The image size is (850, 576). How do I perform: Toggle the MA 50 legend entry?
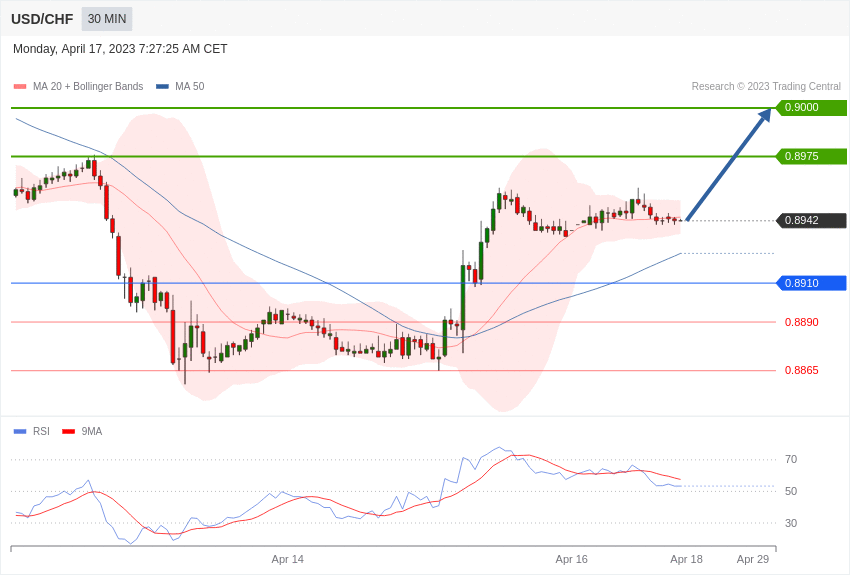point(180,87)
